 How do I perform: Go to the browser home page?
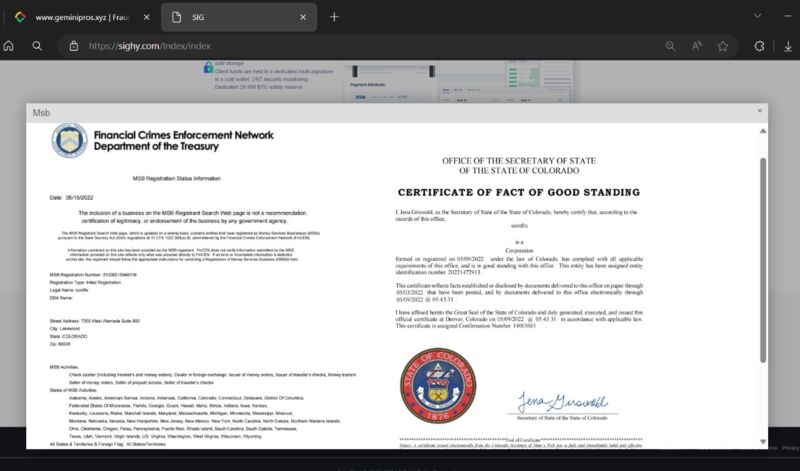(x=9, y=46)
